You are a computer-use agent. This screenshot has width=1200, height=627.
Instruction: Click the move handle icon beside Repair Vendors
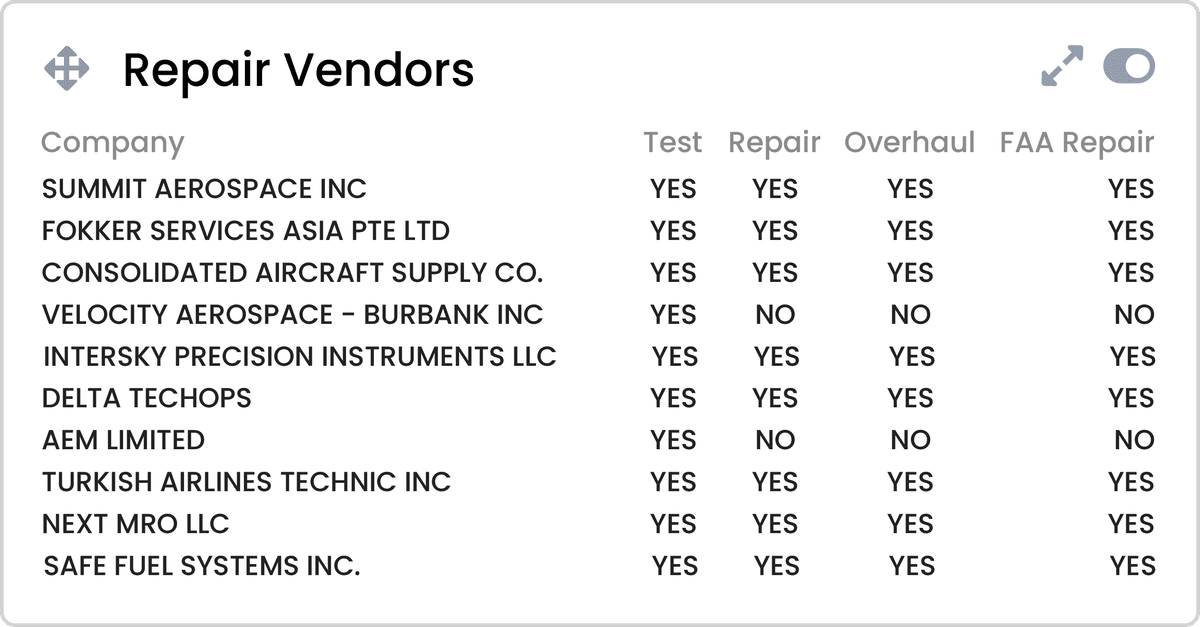[x=66, y=69]
